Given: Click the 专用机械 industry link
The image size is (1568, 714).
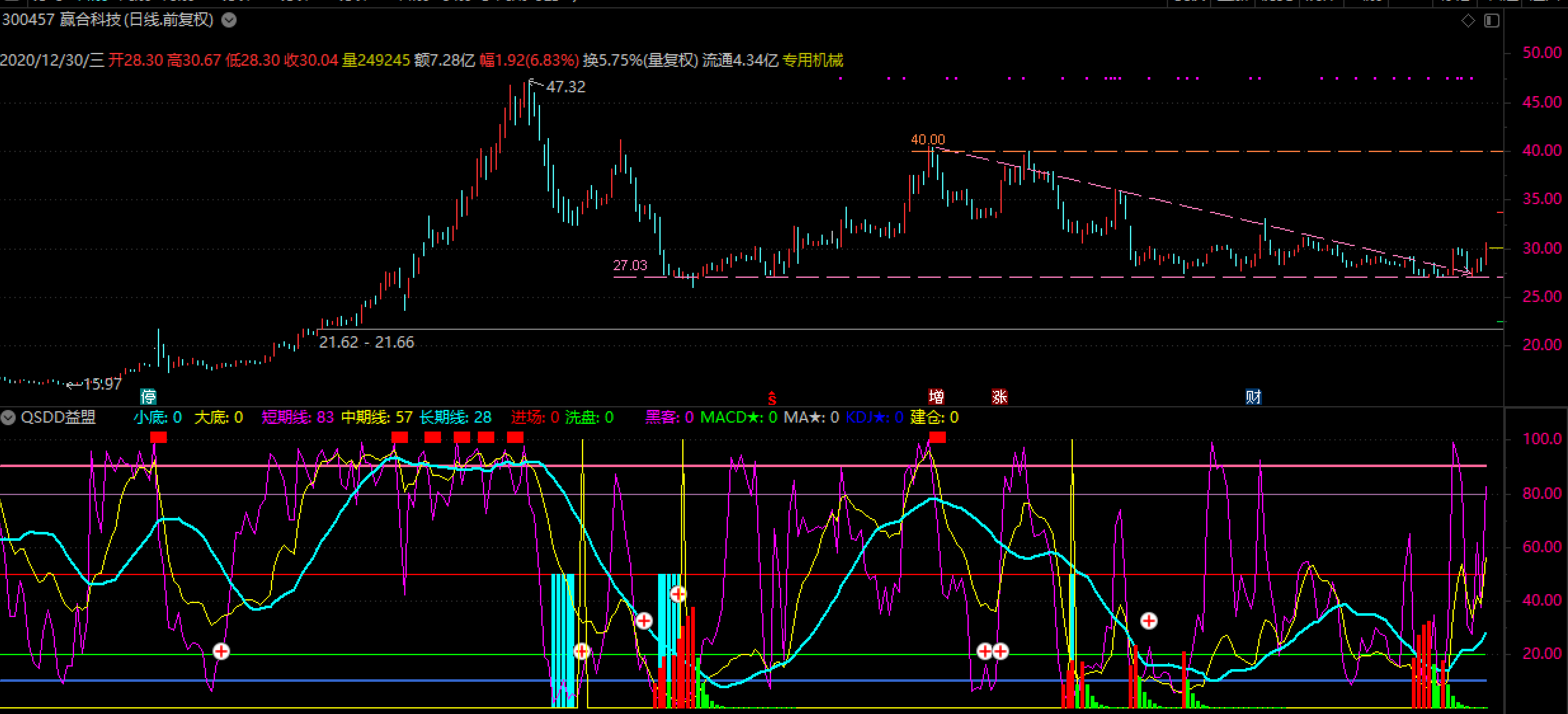Looking at the screenshot, I should pos(813,60).
